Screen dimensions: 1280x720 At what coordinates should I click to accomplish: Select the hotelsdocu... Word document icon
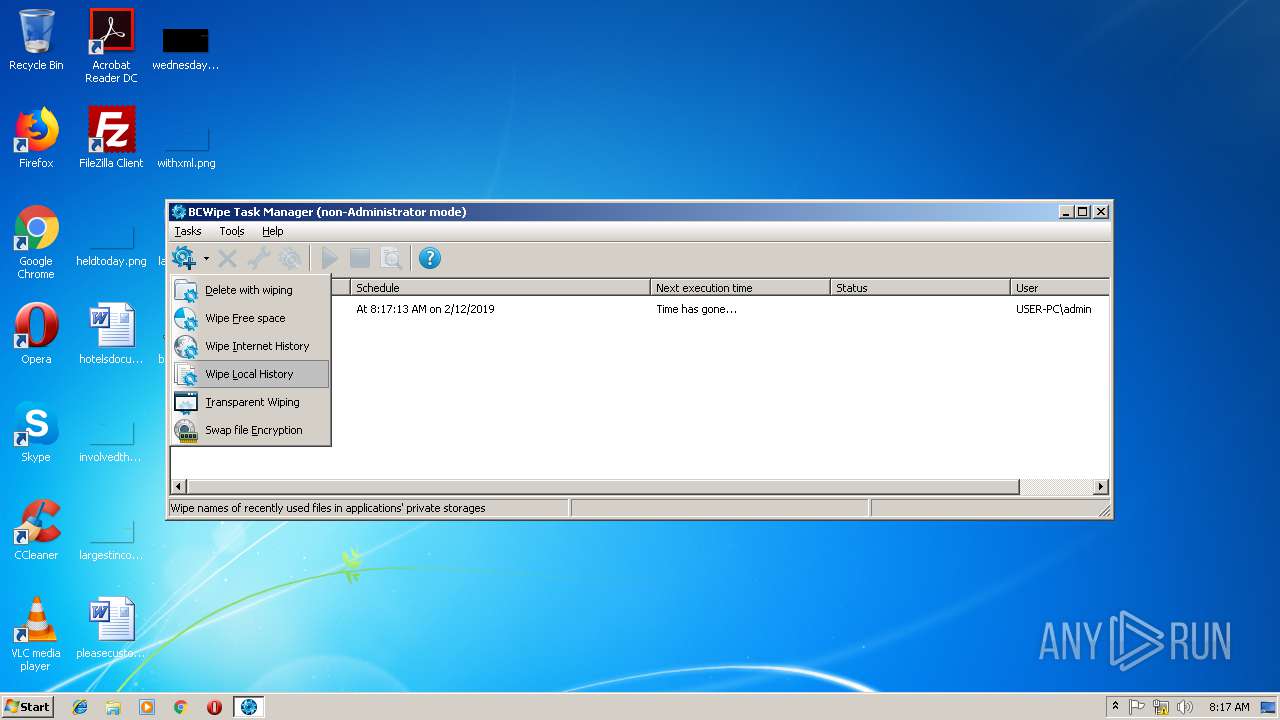111,334
